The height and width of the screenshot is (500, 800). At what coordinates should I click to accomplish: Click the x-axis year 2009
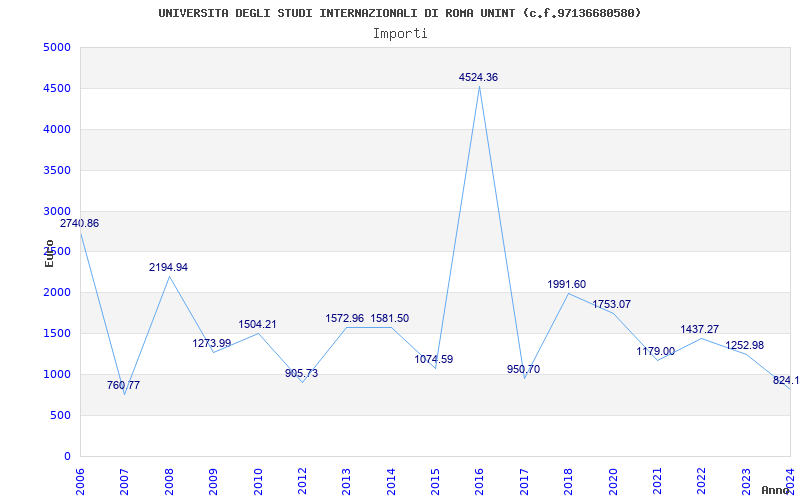coord(213,482)
